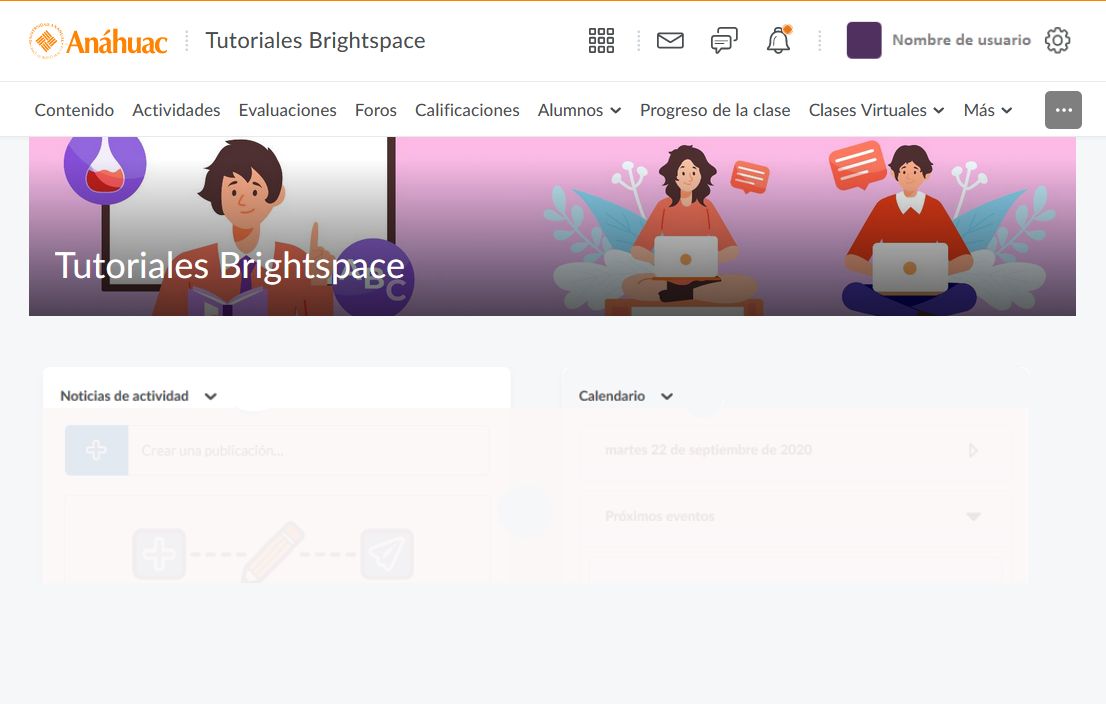
Task: Open the chat subscription alerts icon
Action: point(724,40)
